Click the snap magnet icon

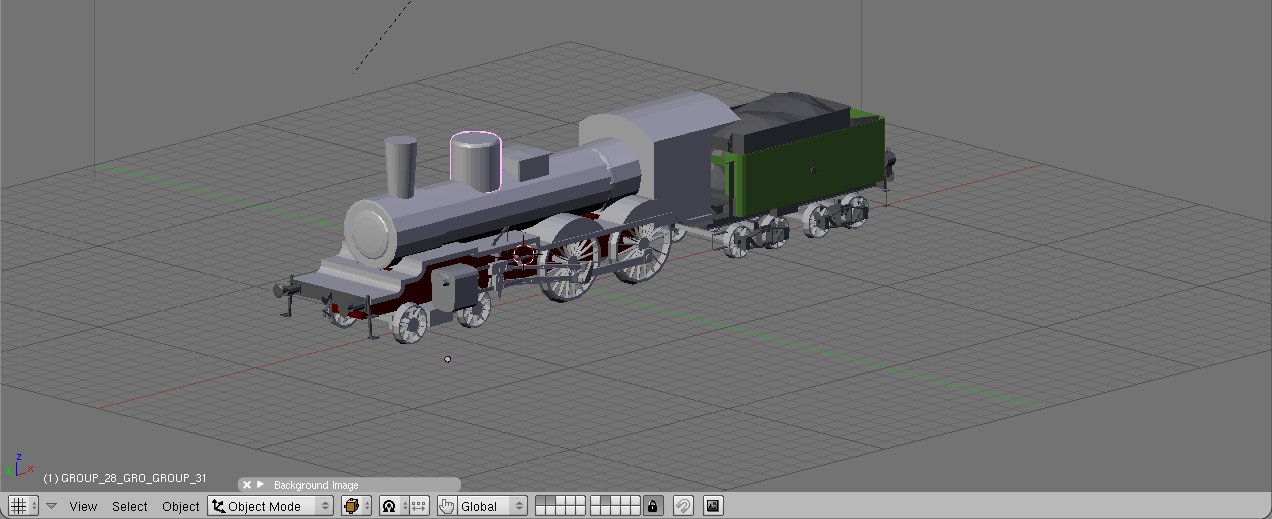coord(682,506)
